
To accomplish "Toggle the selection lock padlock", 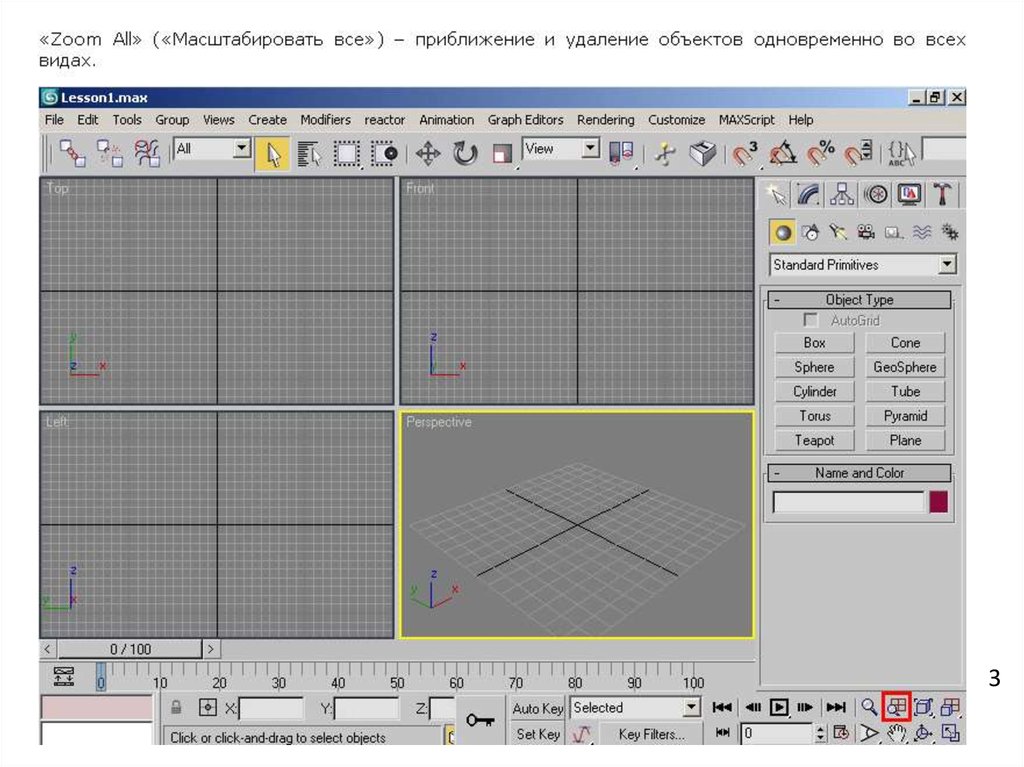I will click(x=176, y=708).
